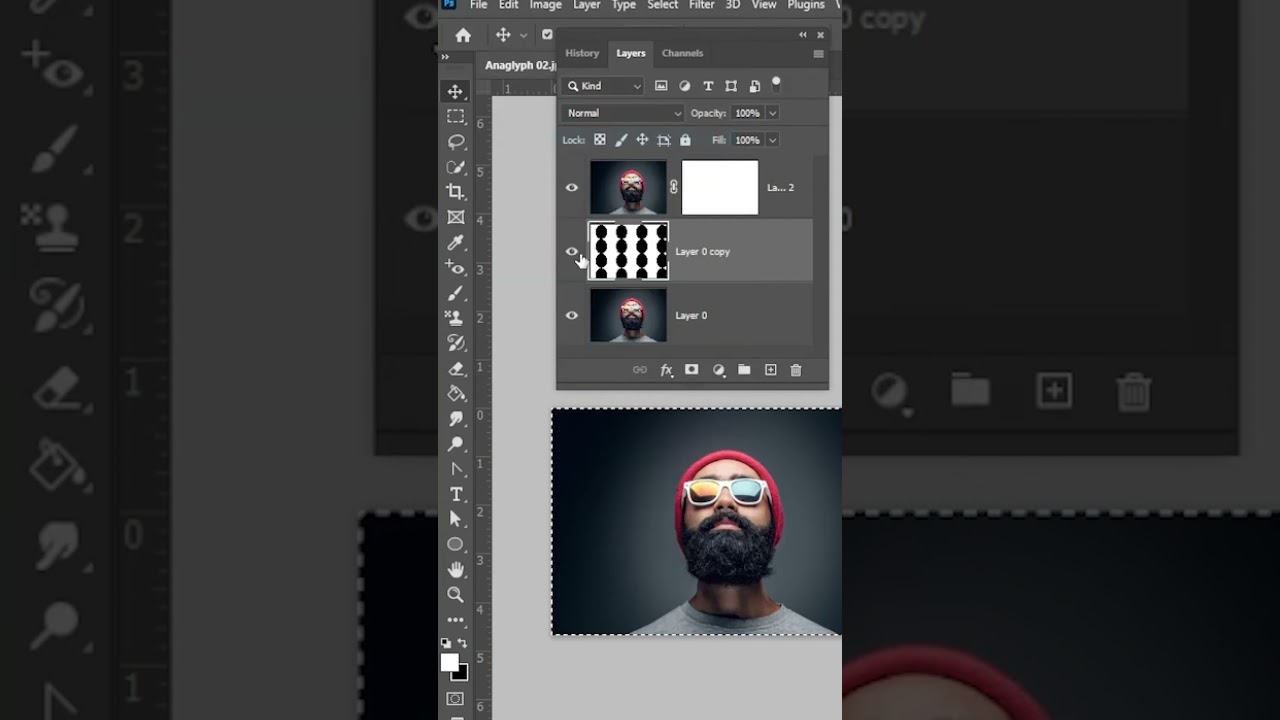Screen dimensions: 1280x720
Task: Create new fill or adjustment layer
Action: (718, 370)
